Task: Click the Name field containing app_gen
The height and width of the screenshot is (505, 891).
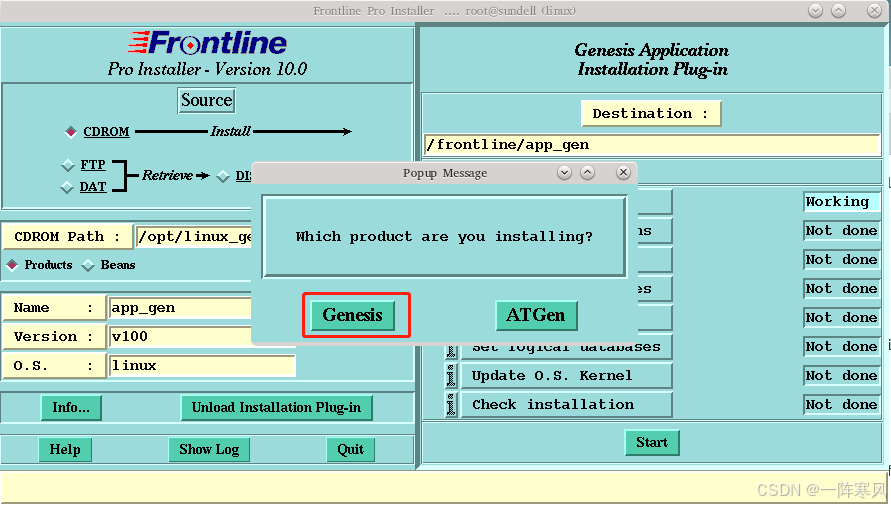Action: click(x=180, y=308)
